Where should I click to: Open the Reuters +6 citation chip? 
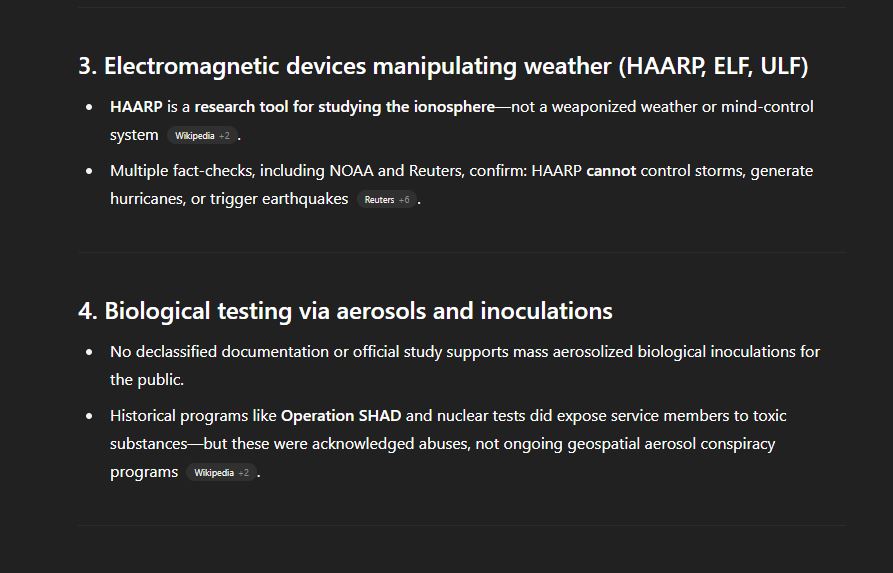click(x=387, y=199)
